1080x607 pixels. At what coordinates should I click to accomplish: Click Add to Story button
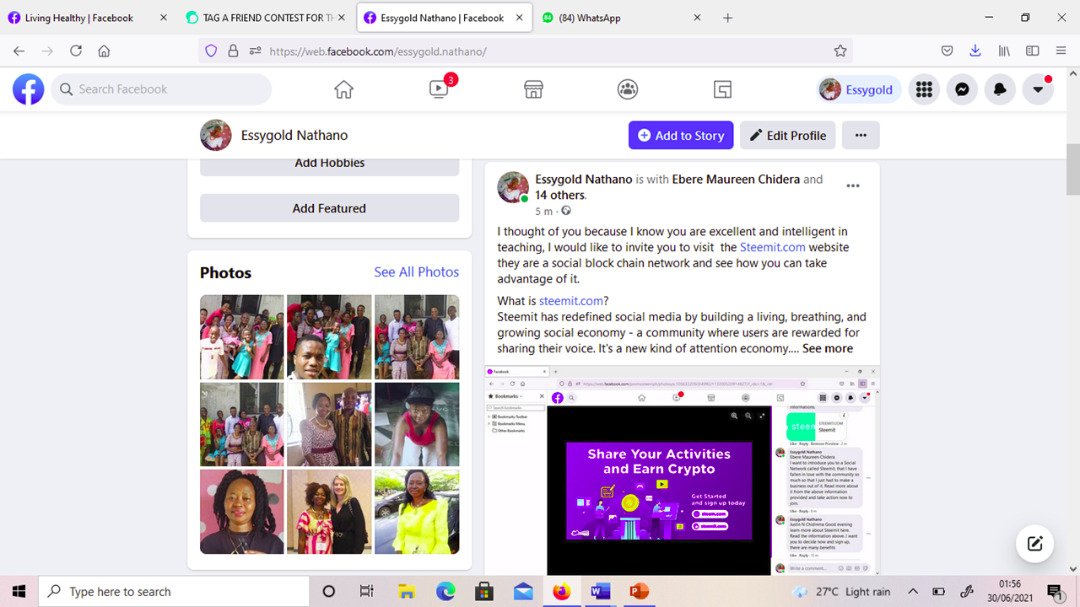[x=681, y=135]
